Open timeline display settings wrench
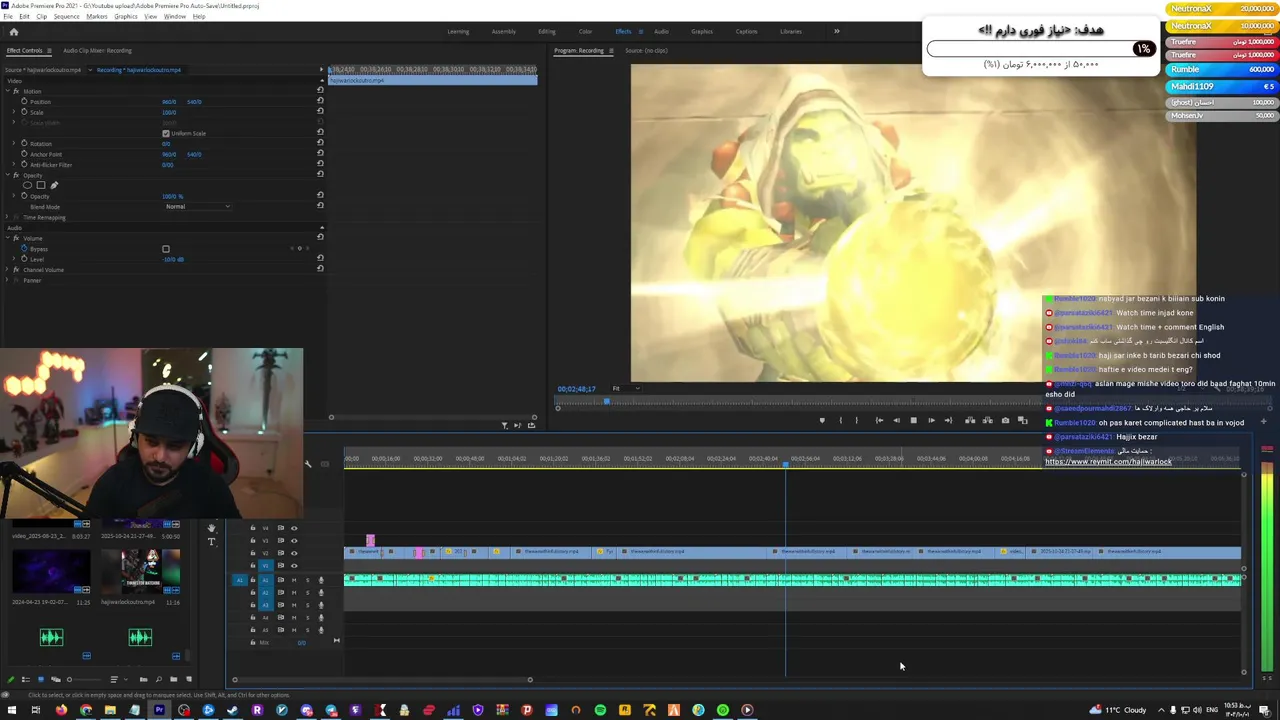The image size is (1280, 720). (x=308, y=464)
